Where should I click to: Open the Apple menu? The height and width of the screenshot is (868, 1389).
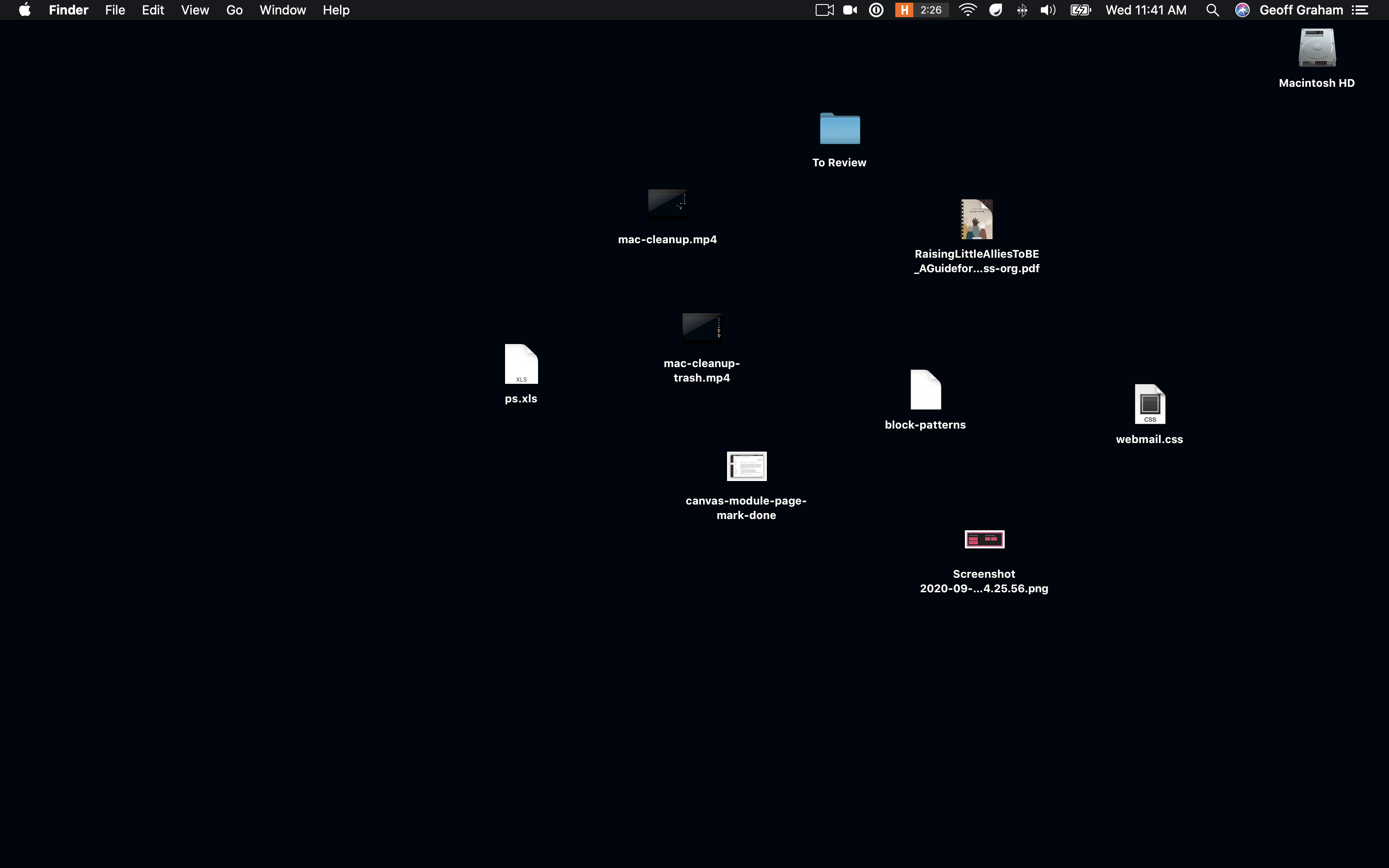tap(24, 10)
